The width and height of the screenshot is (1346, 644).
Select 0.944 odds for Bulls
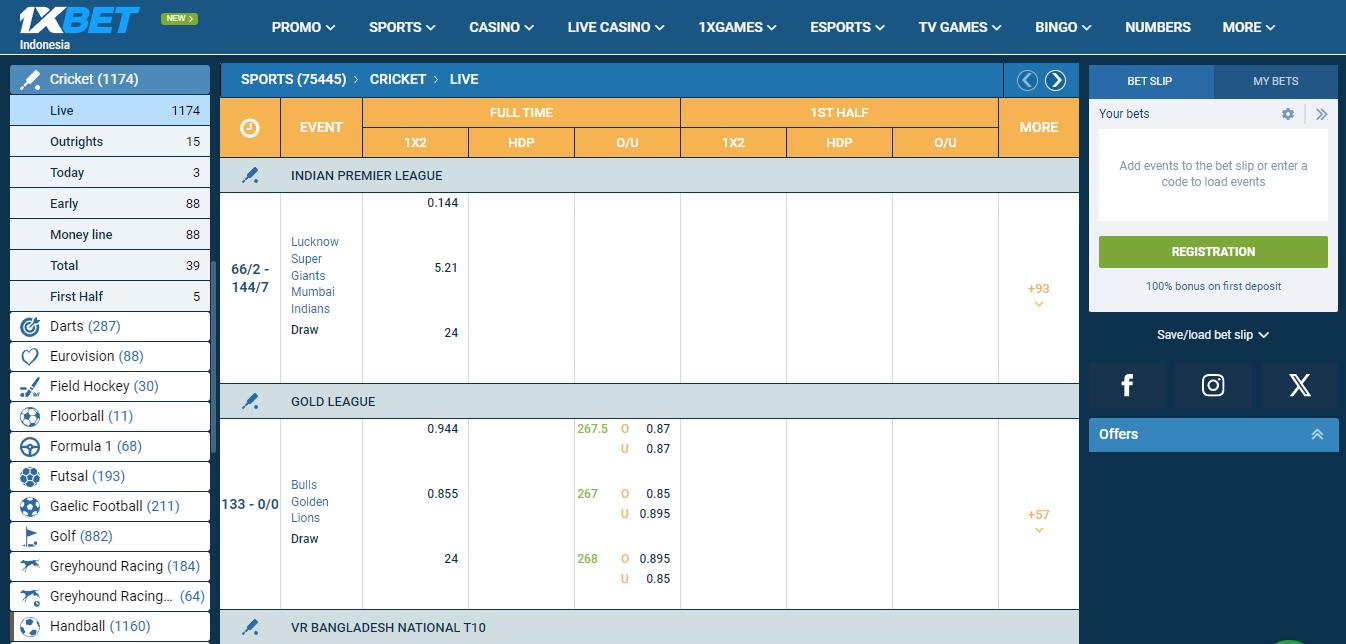click(443, 429)
